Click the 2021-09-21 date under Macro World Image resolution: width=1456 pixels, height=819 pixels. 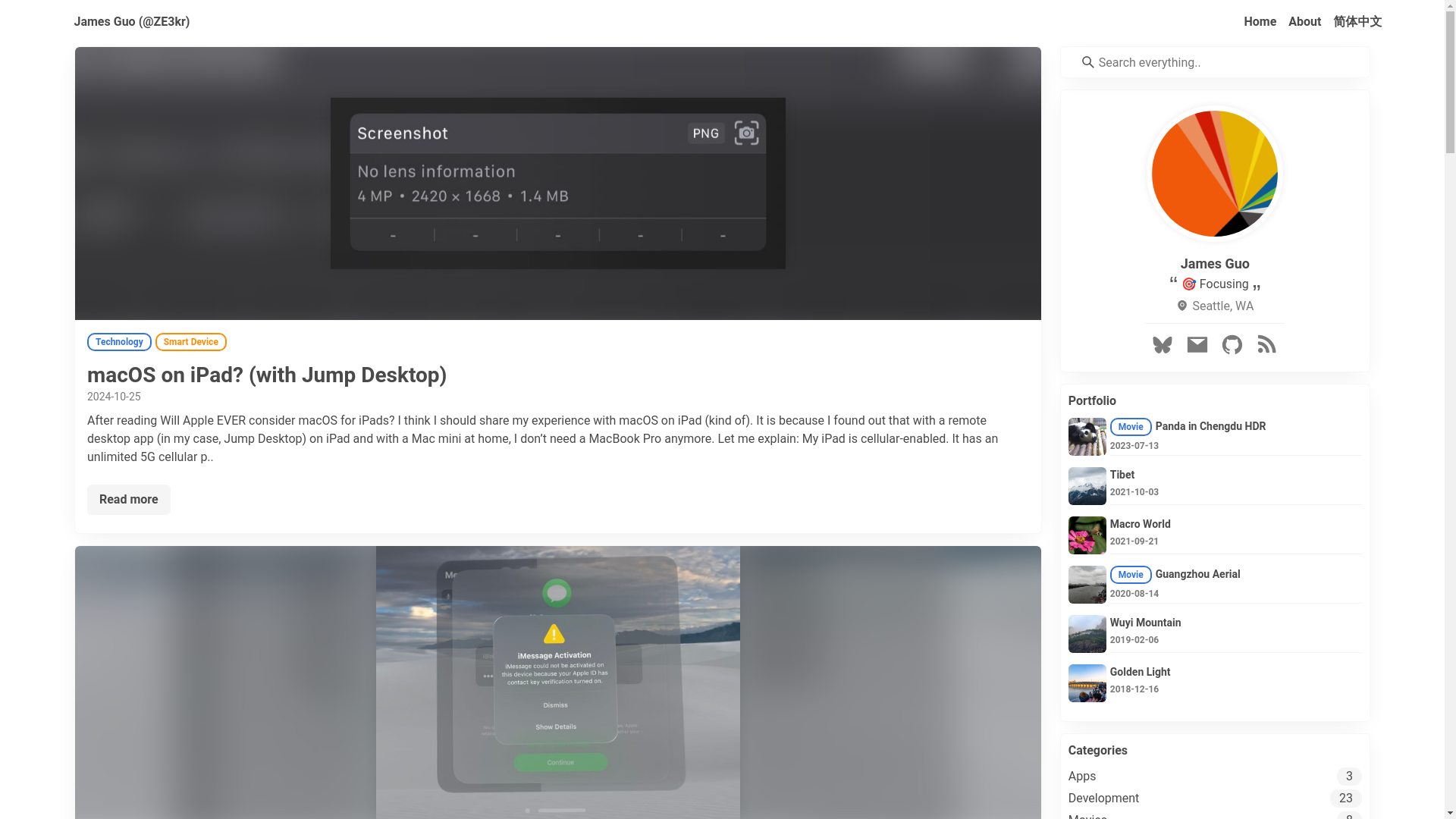pyautogui.click(x=1134, y=541)
